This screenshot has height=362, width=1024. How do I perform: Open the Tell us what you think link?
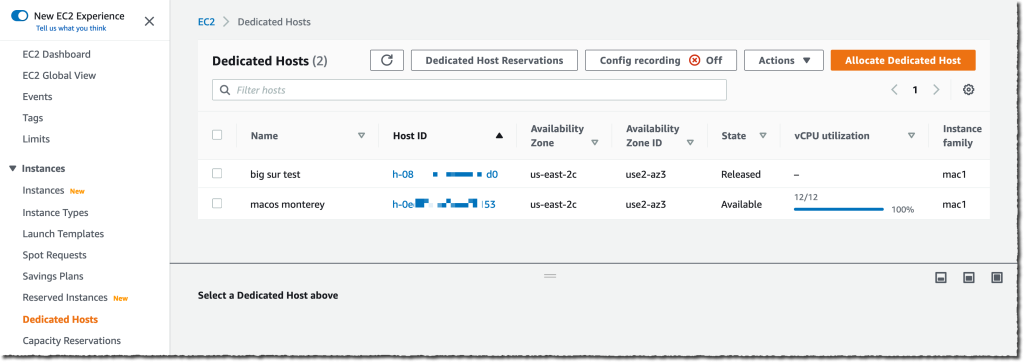[x=71, y=28]
